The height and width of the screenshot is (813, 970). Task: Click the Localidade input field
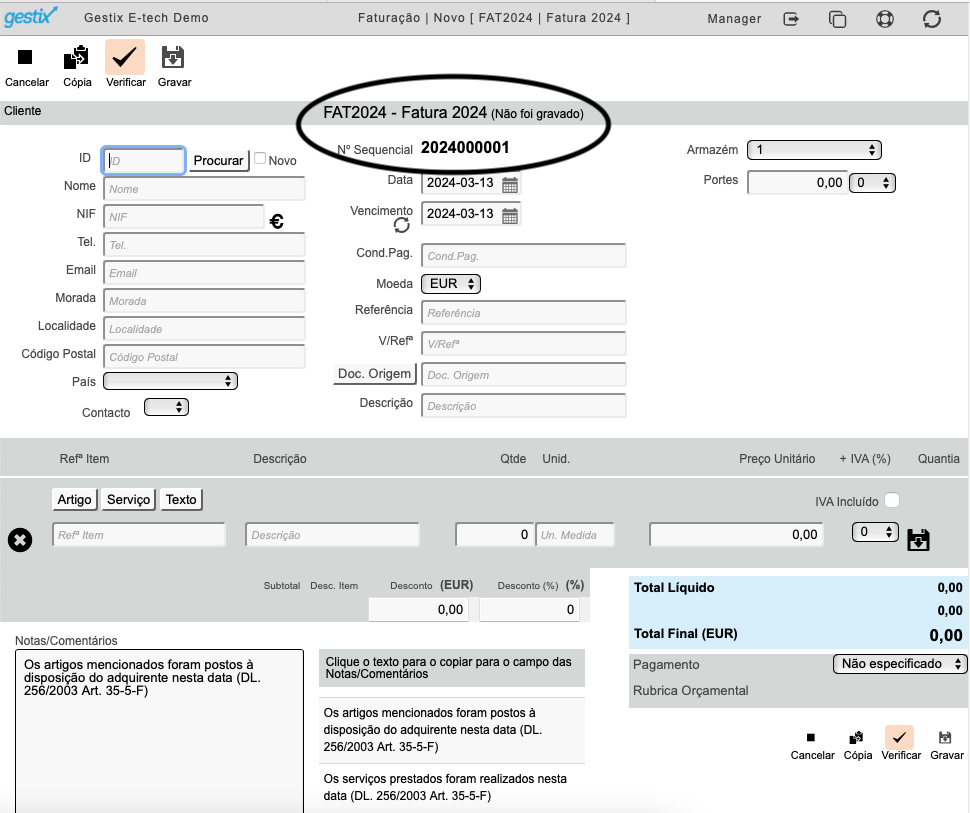pyautogui.click(x=204, y=329)
